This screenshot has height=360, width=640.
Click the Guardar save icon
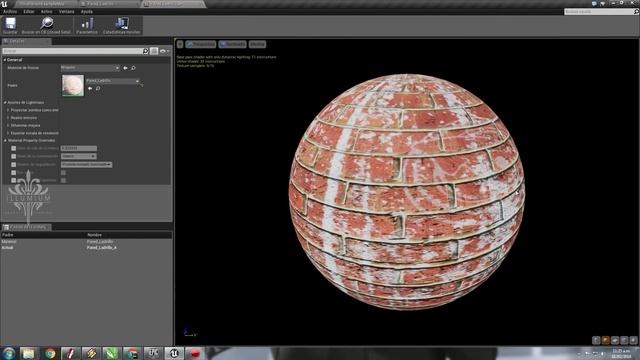pyautogui.click(x=10, y=23)
